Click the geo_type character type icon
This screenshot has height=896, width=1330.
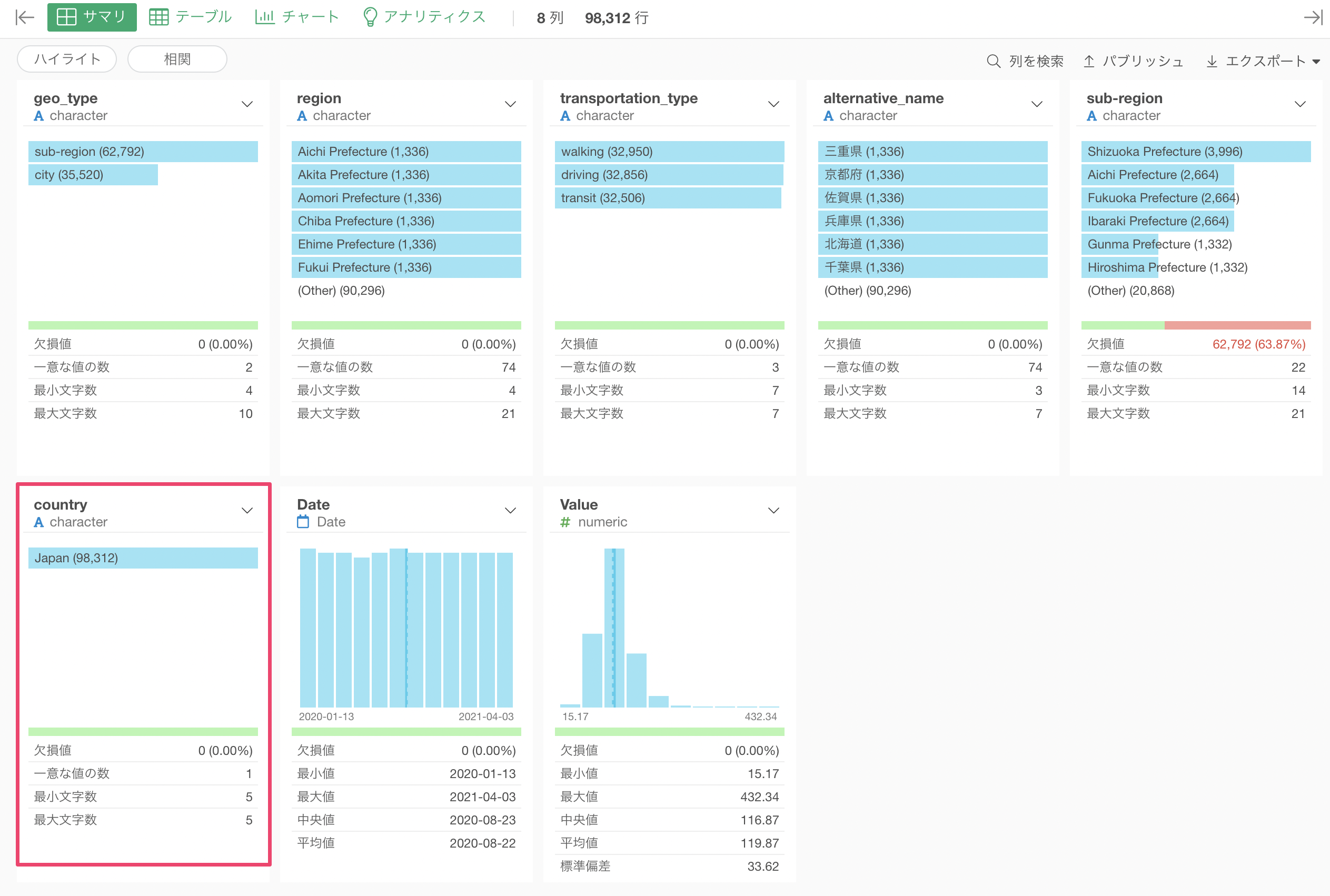coord(39,116)
